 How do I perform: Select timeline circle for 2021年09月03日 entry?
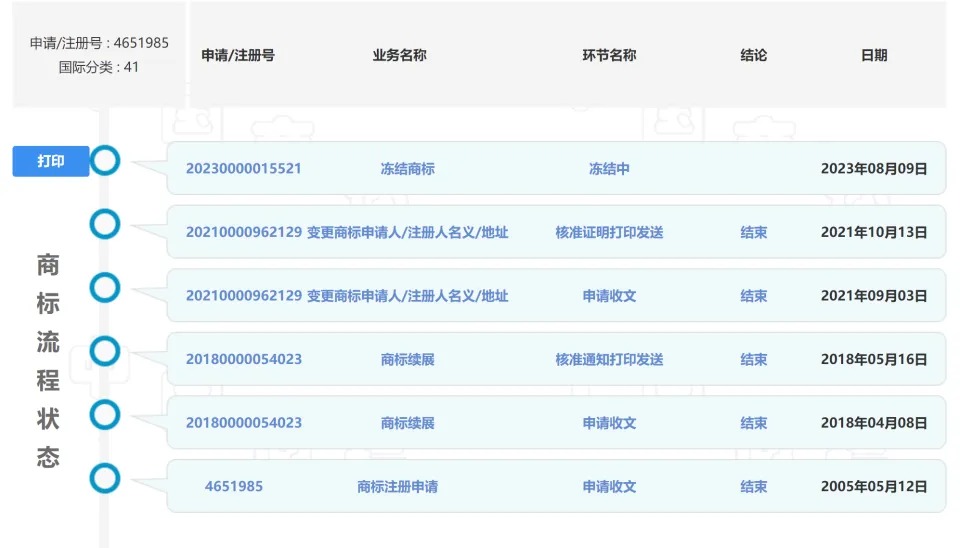tap(105, 288)
